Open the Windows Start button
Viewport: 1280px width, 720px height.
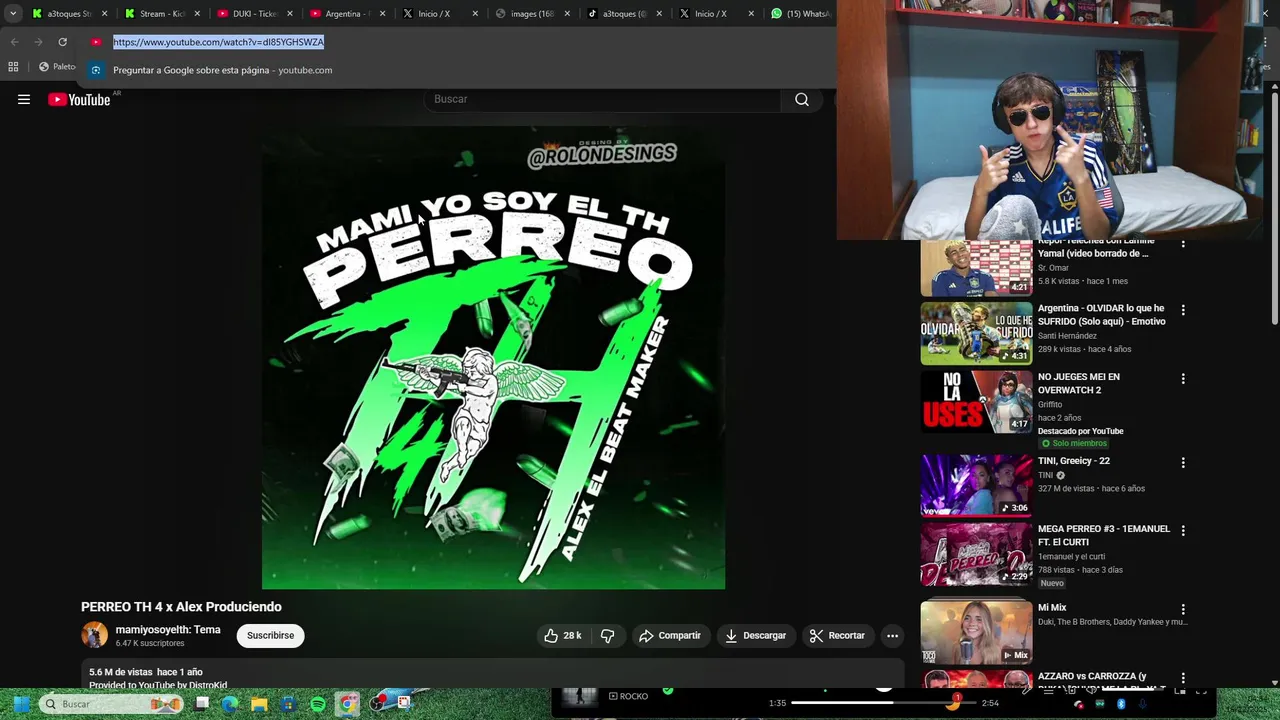coord(20,704)
